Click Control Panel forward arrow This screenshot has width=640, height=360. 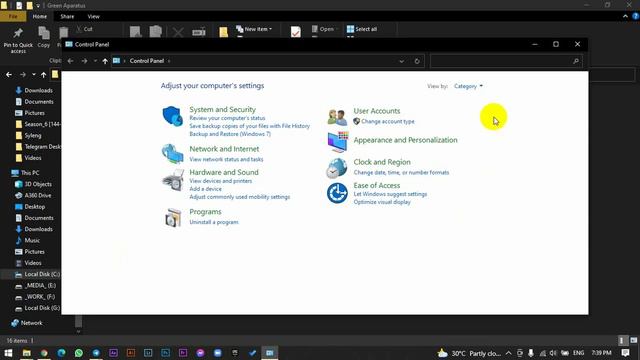click(84, 61)
